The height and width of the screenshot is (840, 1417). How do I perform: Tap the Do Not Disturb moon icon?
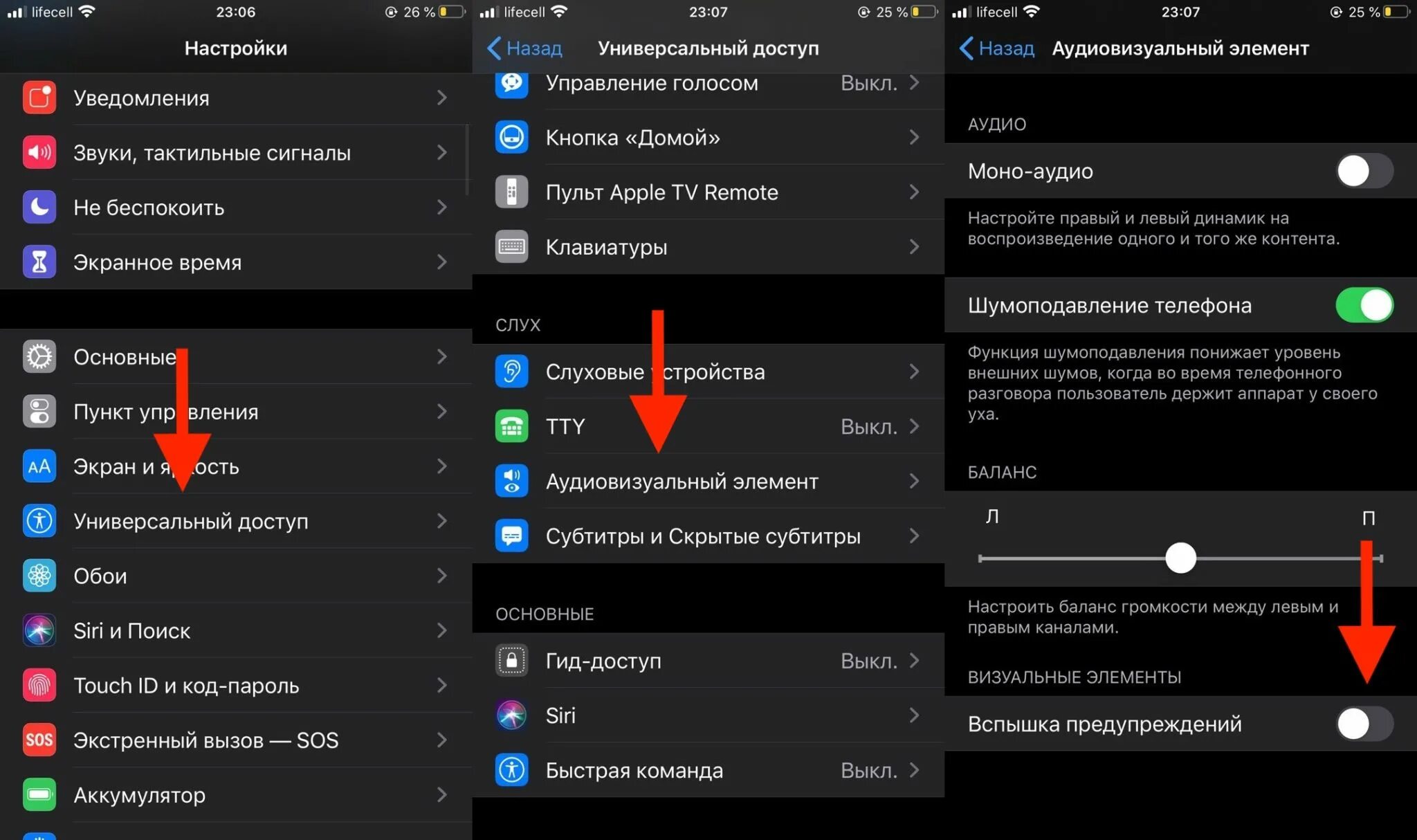tap(39, 207)
